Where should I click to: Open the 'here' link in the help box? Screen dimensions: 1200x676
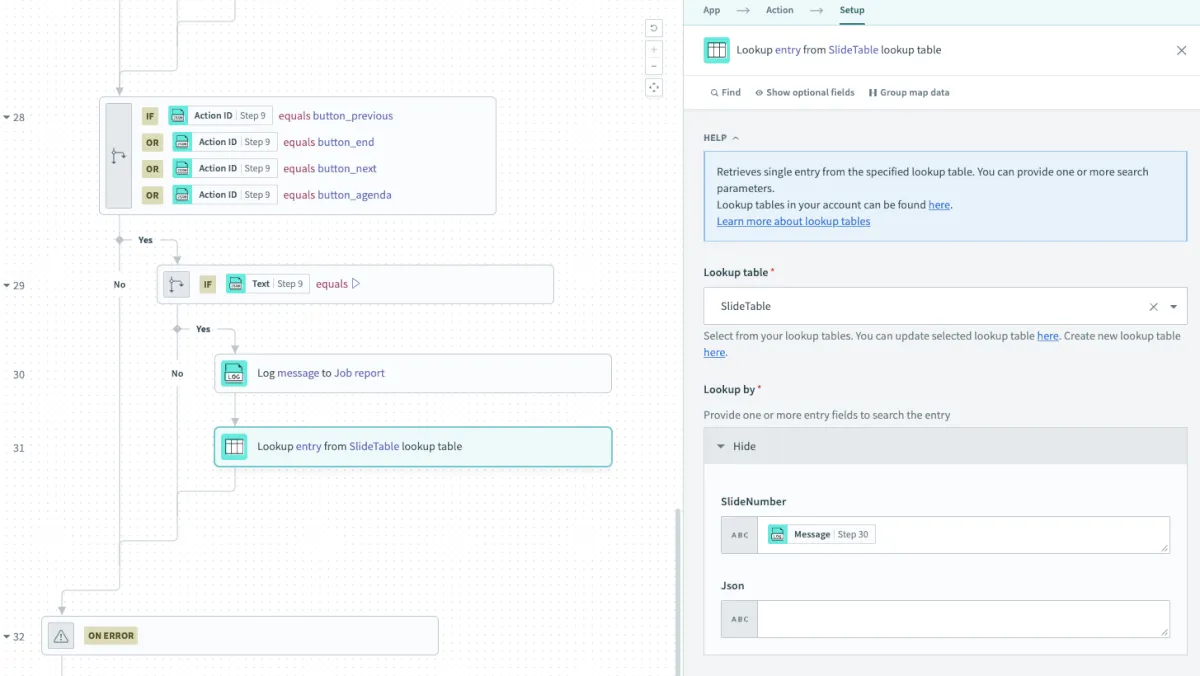click(939, 205)
